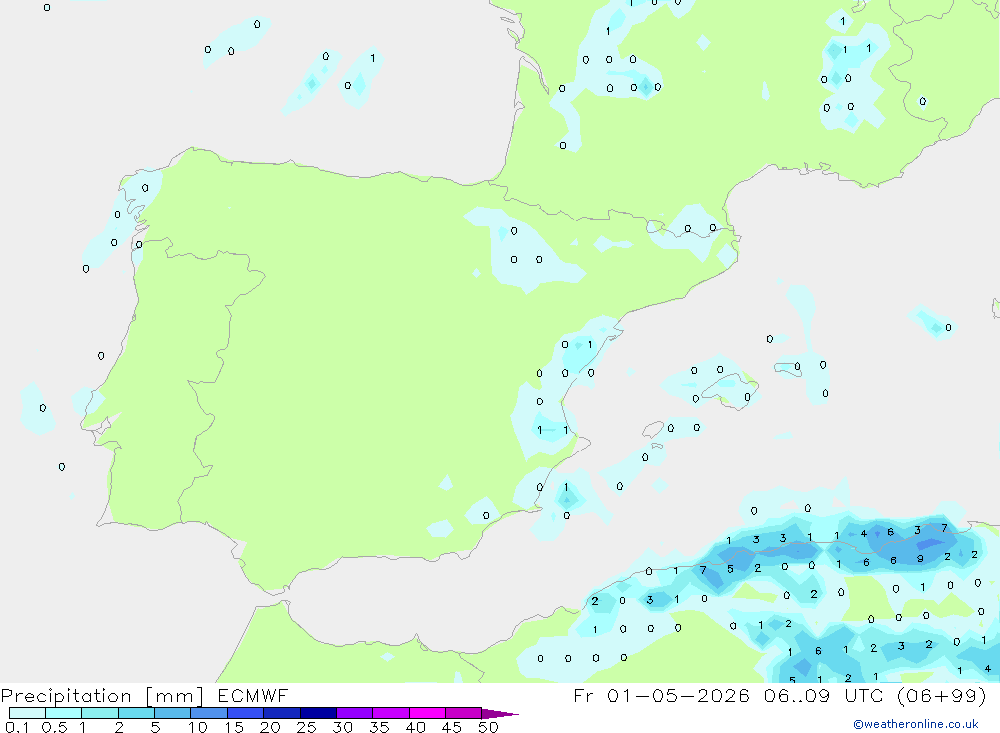Click the 'Precipitation [mm]' title text
1000x733 pixels.
tap(102, 696)
